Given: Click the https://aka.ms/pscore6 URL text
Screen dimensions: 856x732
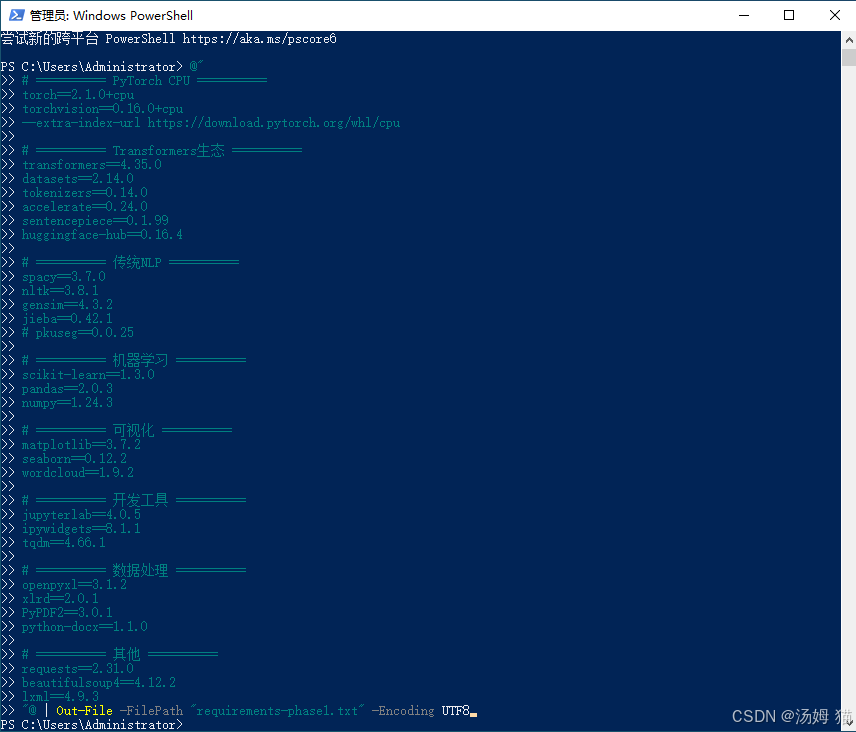Looking at the screenshot, I should [x=259, y=39].
